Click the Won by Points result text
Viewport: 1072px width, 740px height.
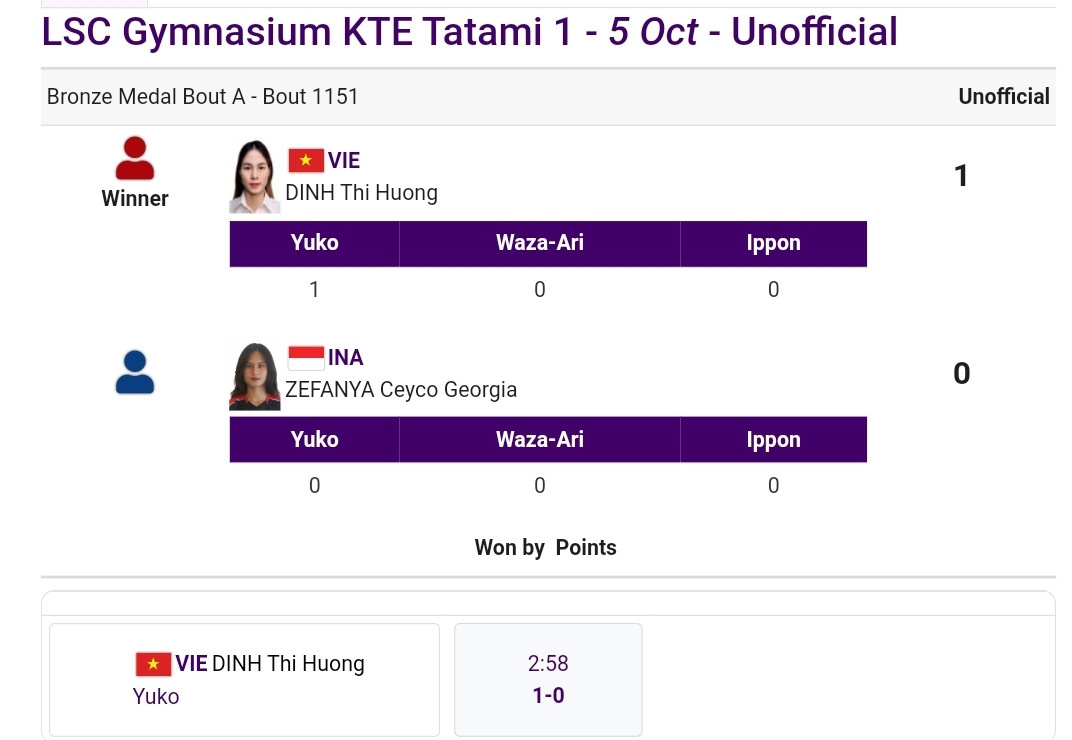545,547
